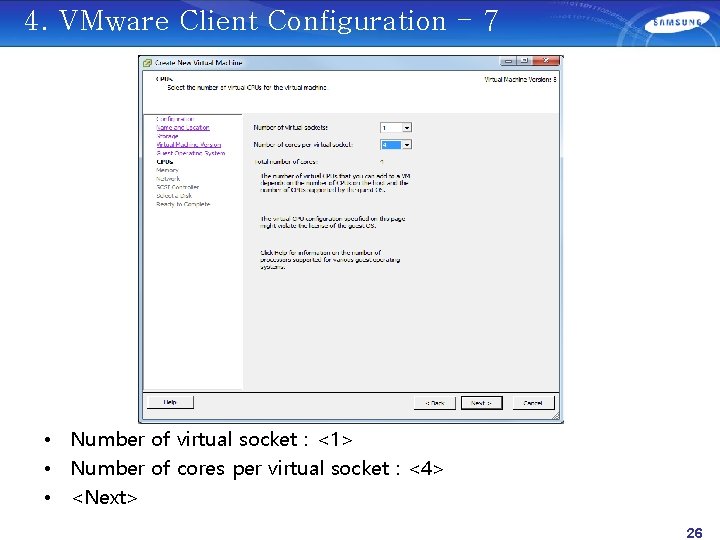Click the Number of cores per virtual socket label
The height and width of the screenshot is (540, 720).
click(303, 145)
